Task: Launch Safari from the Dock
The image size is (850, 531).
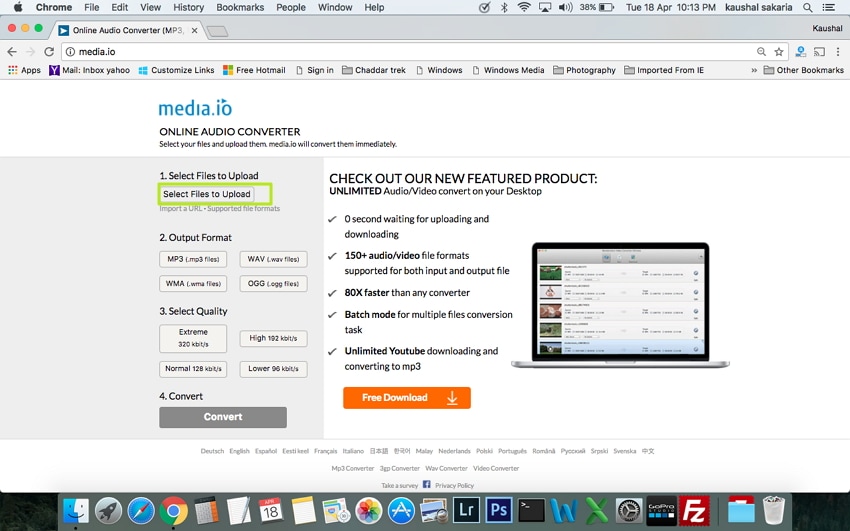Action: [x=141, y=511]
